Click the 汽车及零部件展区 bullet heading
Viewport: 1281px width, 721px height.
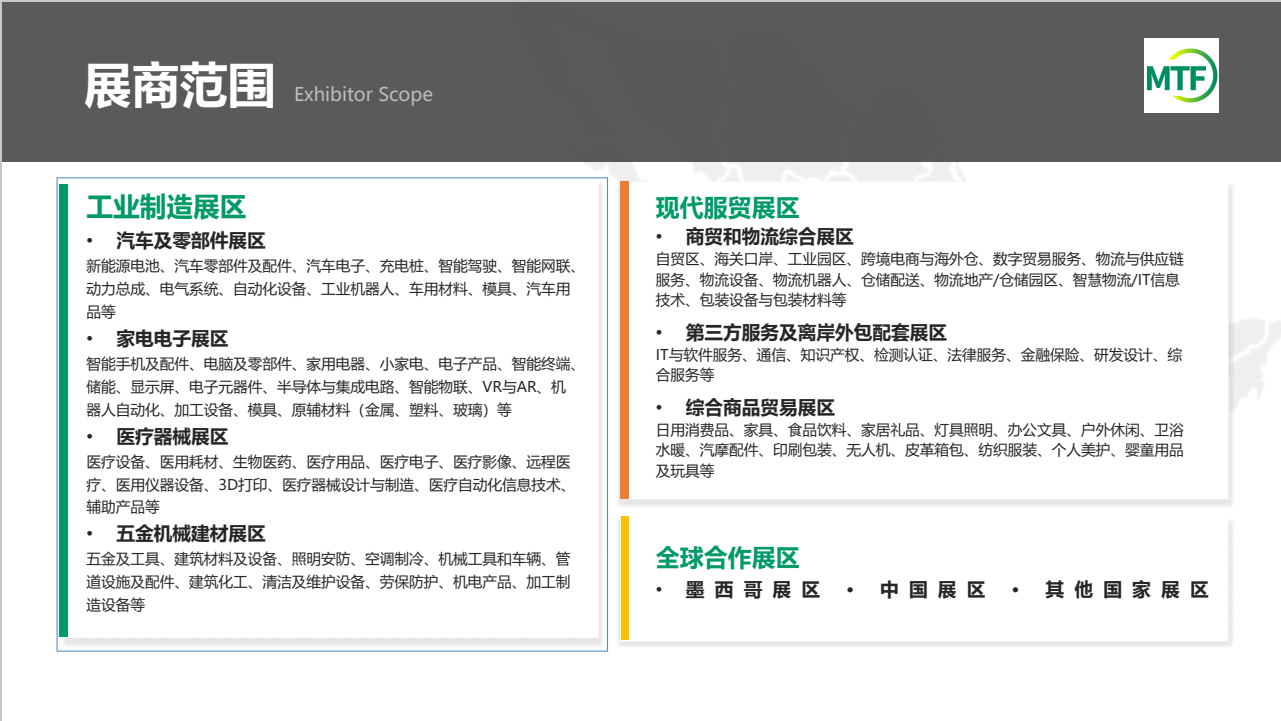[190, 241]
